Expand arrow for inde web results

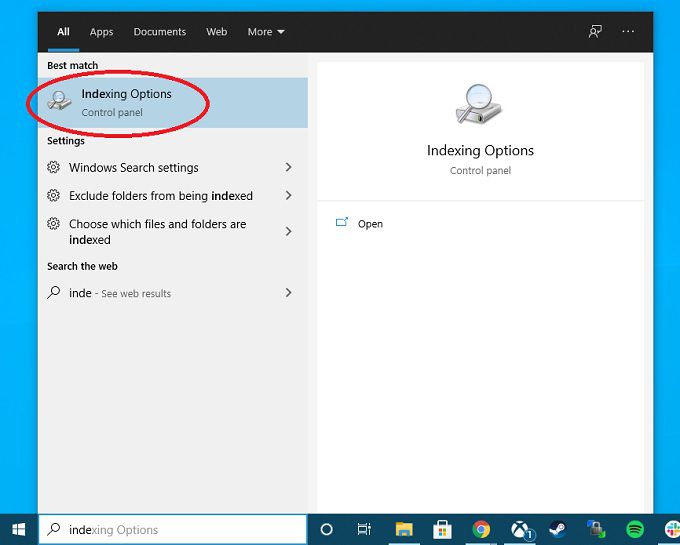tap(288, 293)
